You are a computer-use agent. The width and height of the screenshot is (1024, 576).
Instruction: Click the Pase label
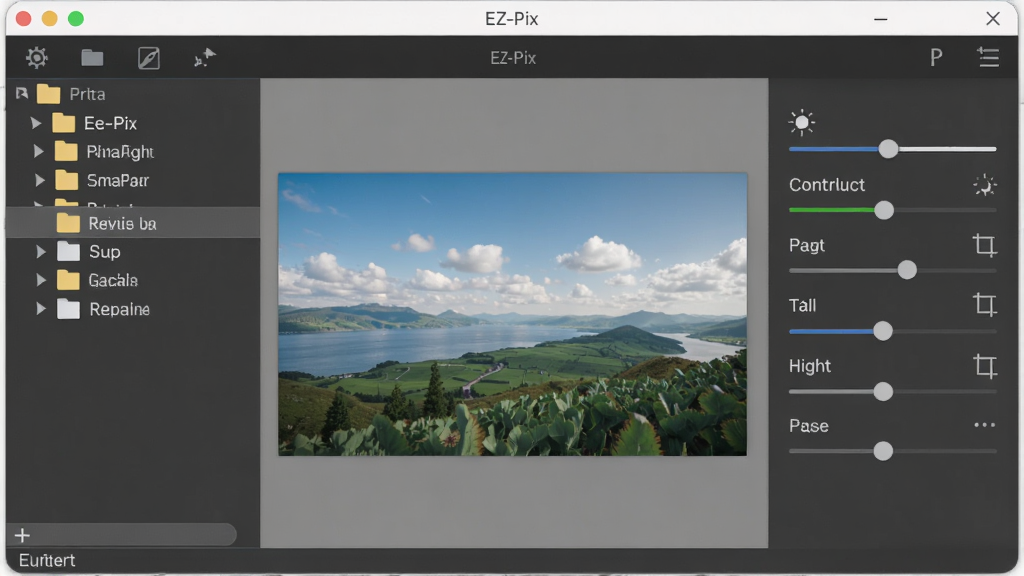click(x=808, y=426)
